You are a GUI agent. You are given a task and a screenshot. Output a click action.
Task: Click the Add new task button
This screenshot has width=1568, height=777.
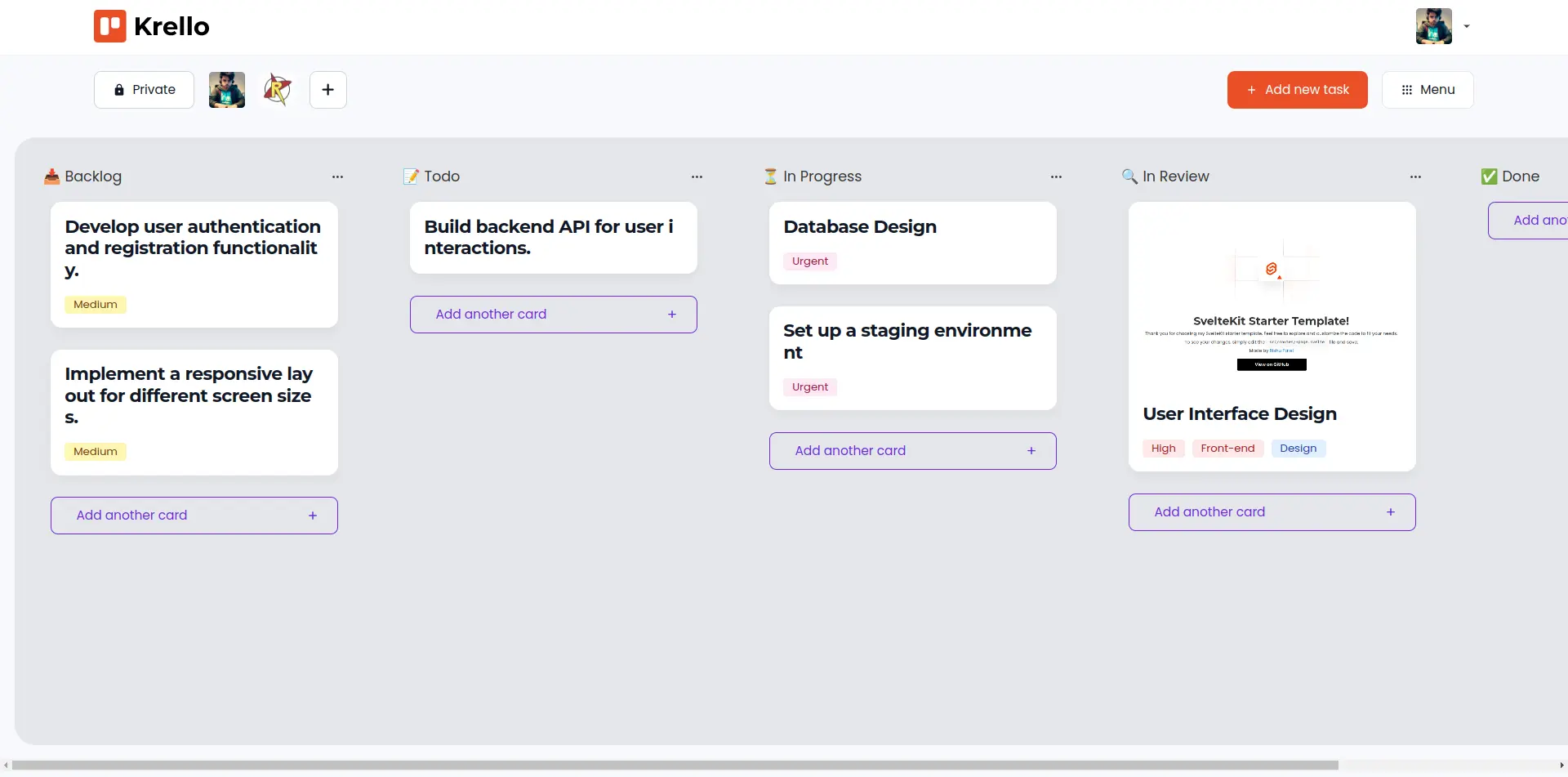point(1297,90)
